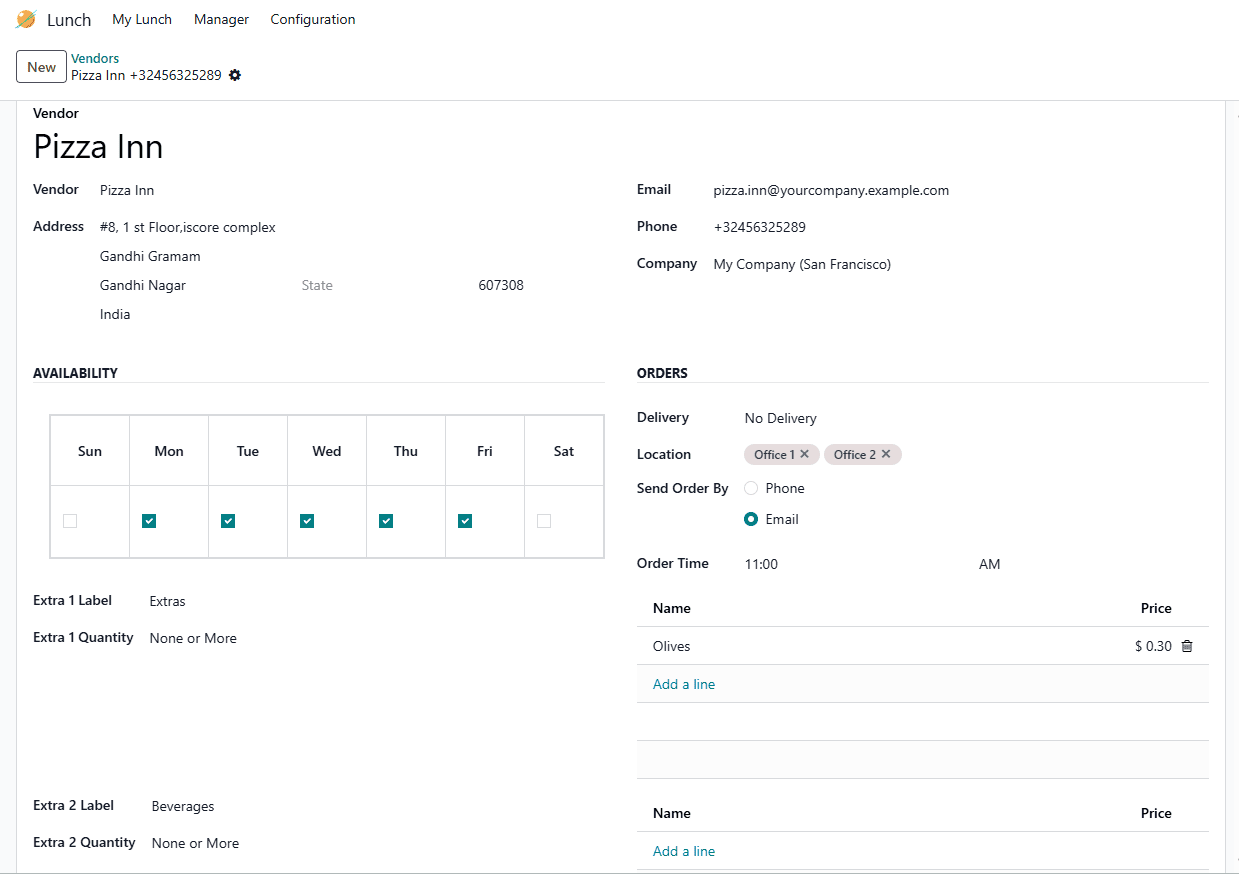
Task: Enable Sunday availability checkbox
Action: (70, 521)
